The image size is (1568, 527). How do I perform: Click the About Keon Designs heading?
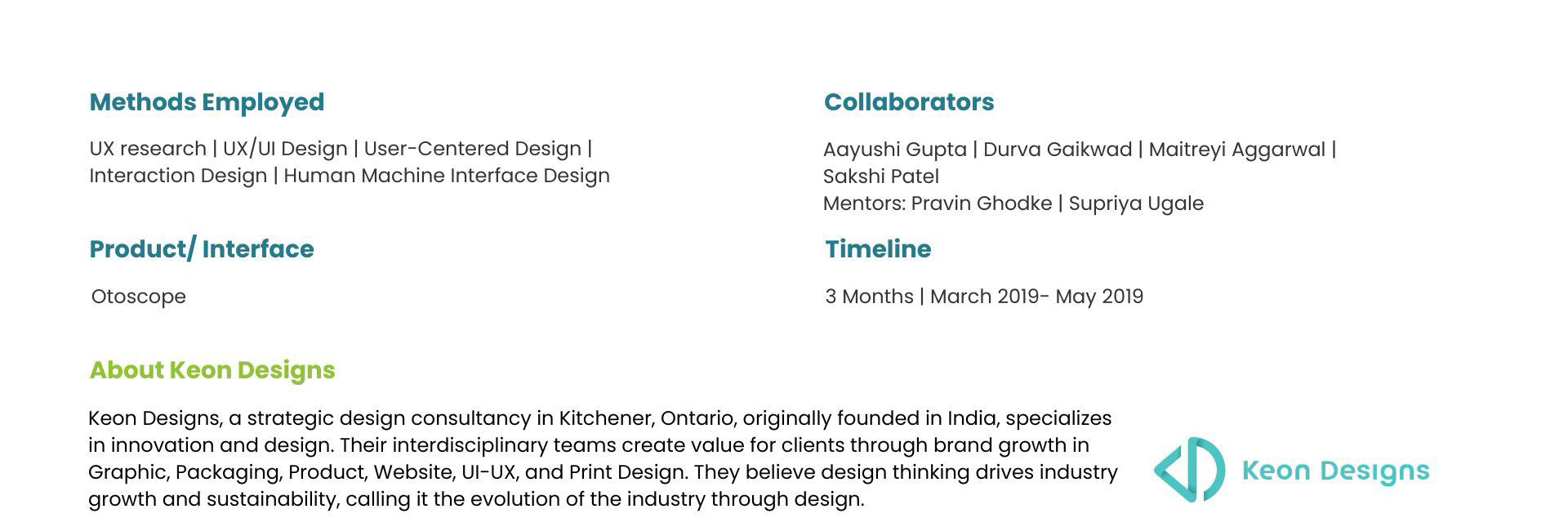(212, 370)
